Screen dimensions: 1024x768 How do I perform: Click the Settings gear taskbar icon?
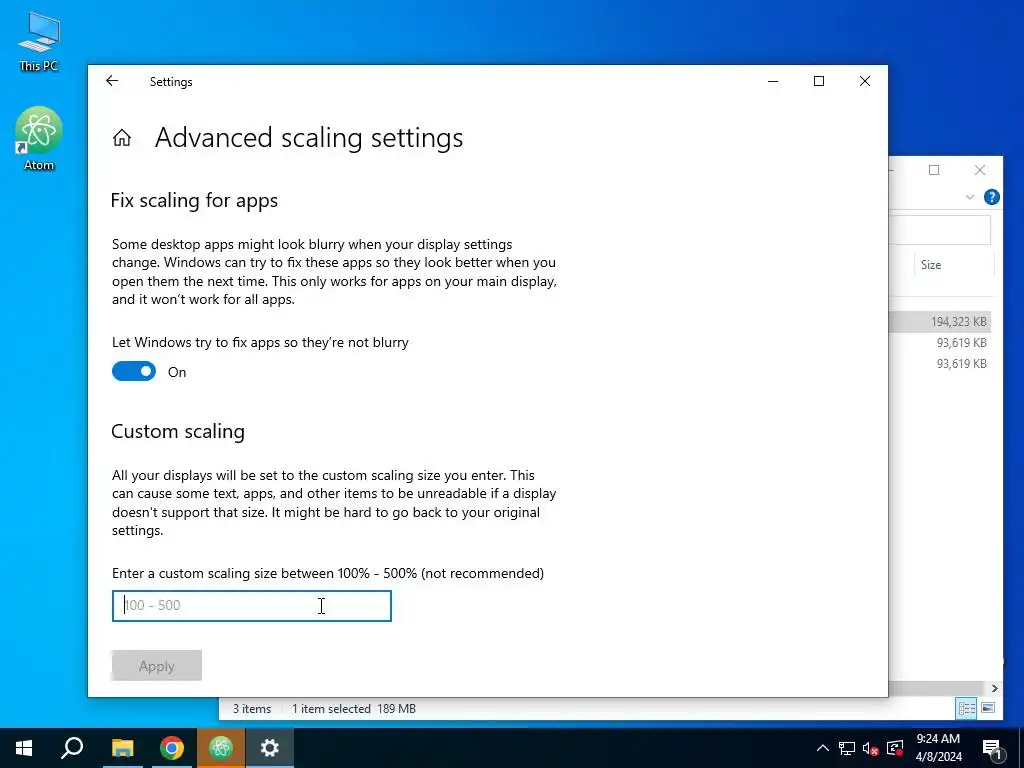tap(270, 748)
